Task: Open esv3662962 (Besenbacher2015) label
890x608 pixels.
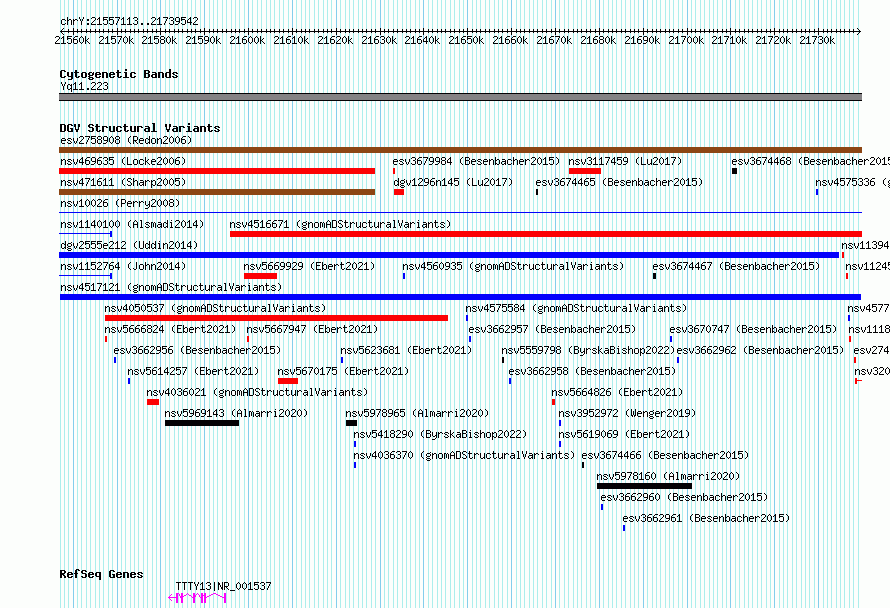Action: 761,350
